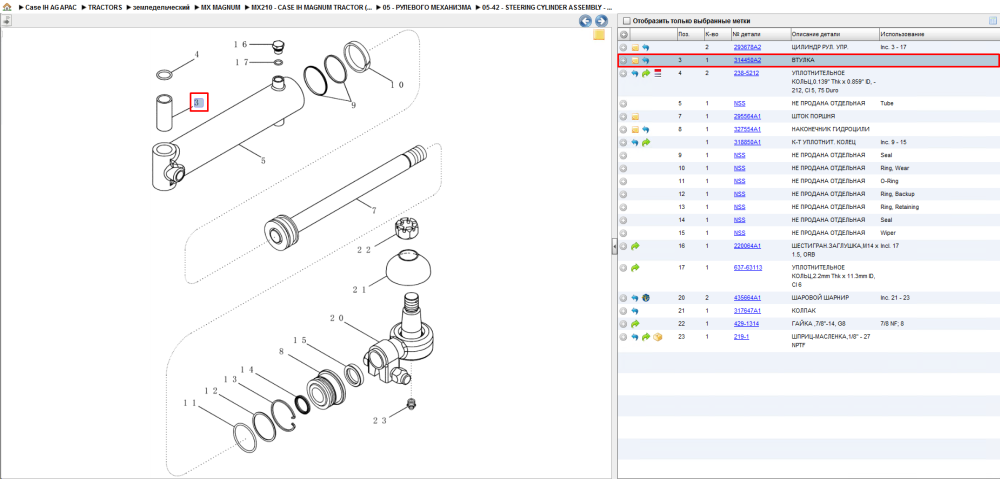Add part 295564A1 using its plus icon

coord(624,117)
